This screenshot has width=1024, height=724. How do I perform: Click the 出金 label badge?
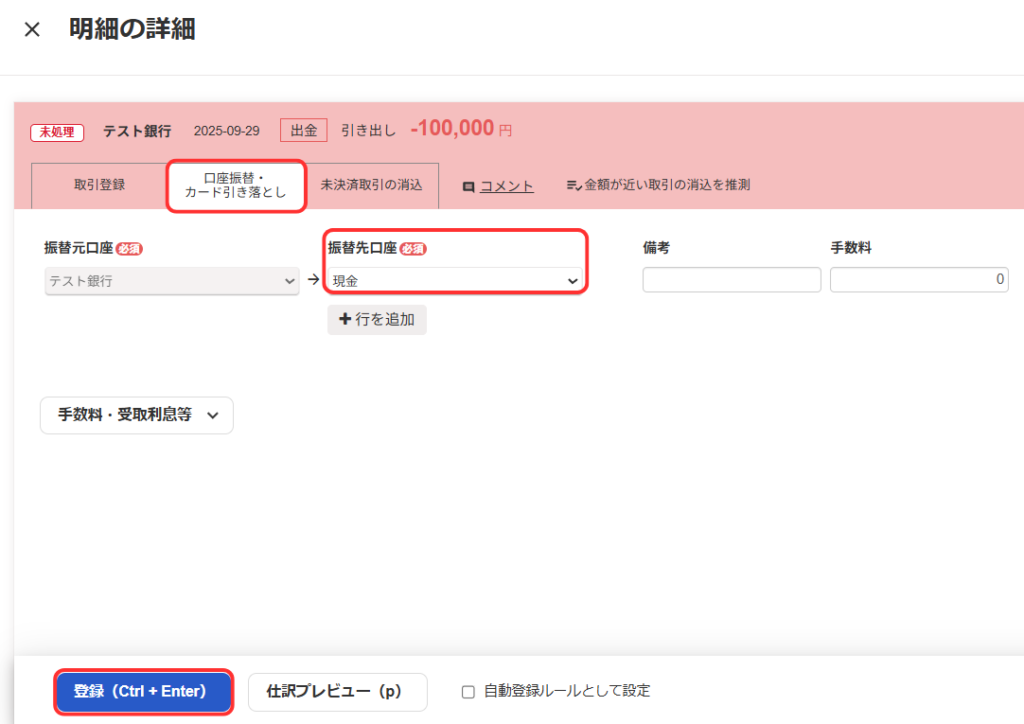[x=303, y=130]
